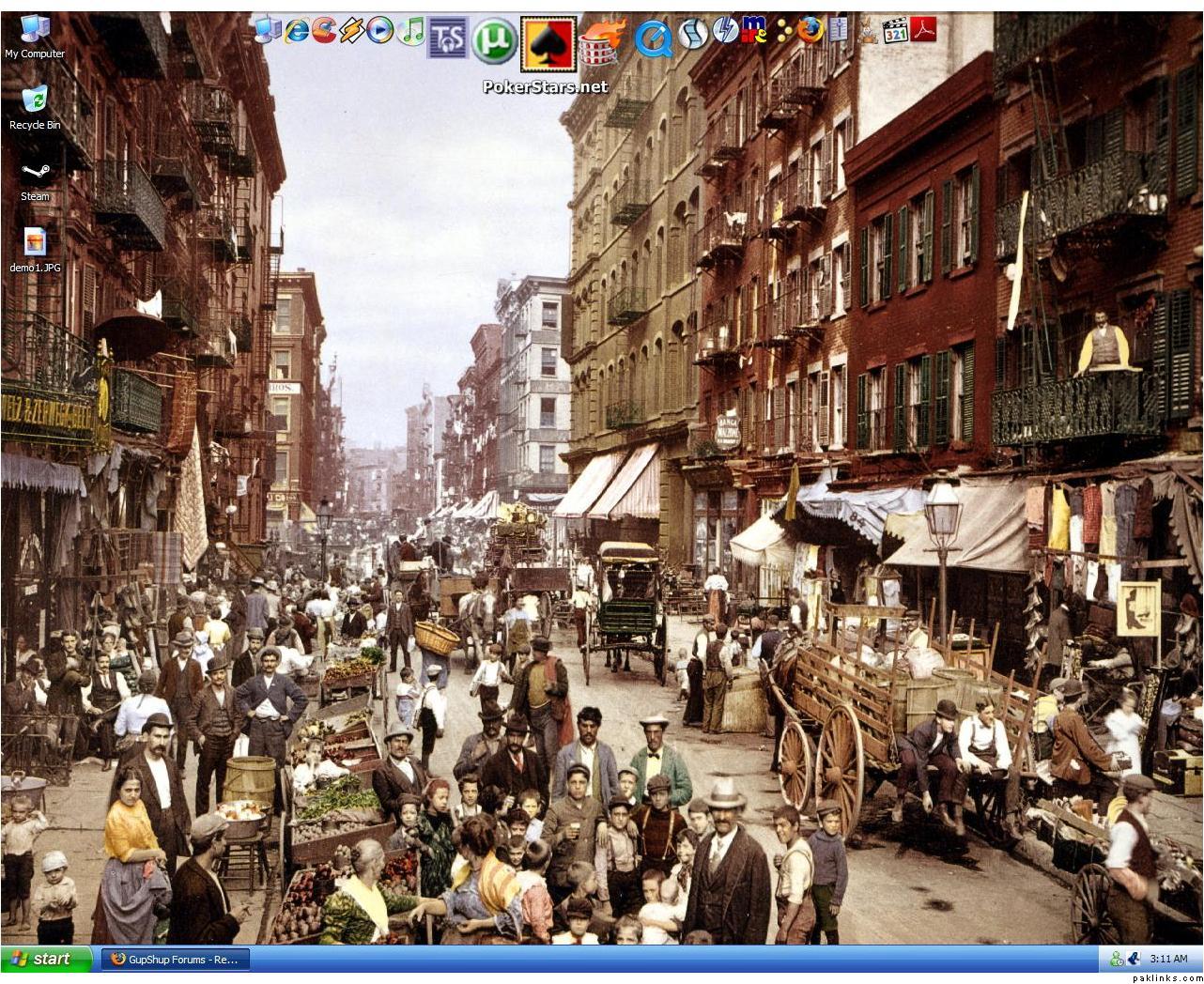
Task: Launch Firefox from the top dock
Action: click(809, 31)
